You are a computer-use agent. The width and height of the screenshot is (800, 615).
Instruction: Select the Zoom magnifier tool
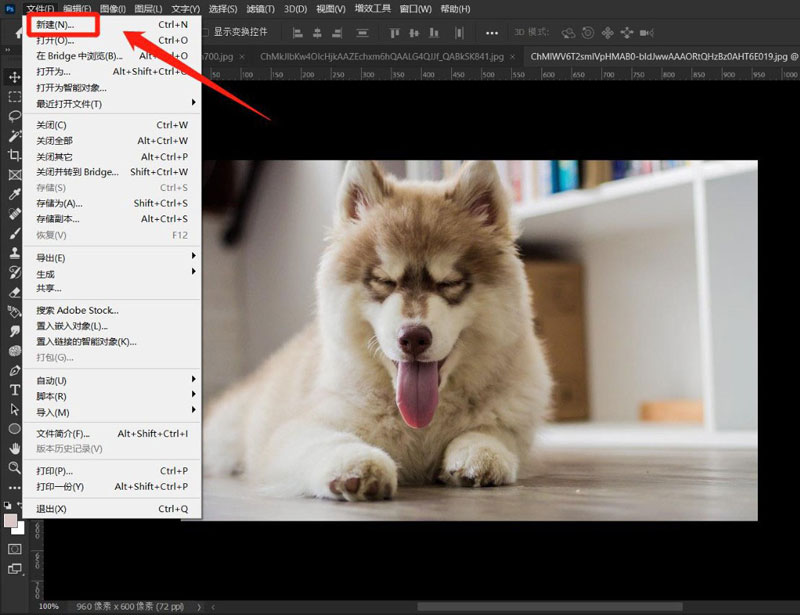point(14,467)
